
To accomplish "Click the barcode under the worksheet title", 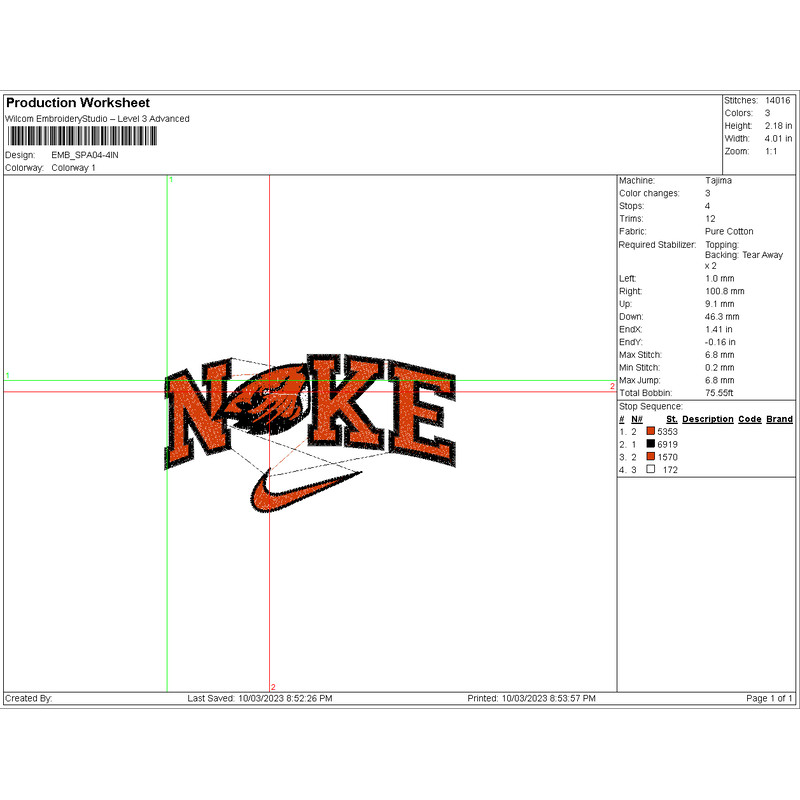I will [x=68, y=136].
